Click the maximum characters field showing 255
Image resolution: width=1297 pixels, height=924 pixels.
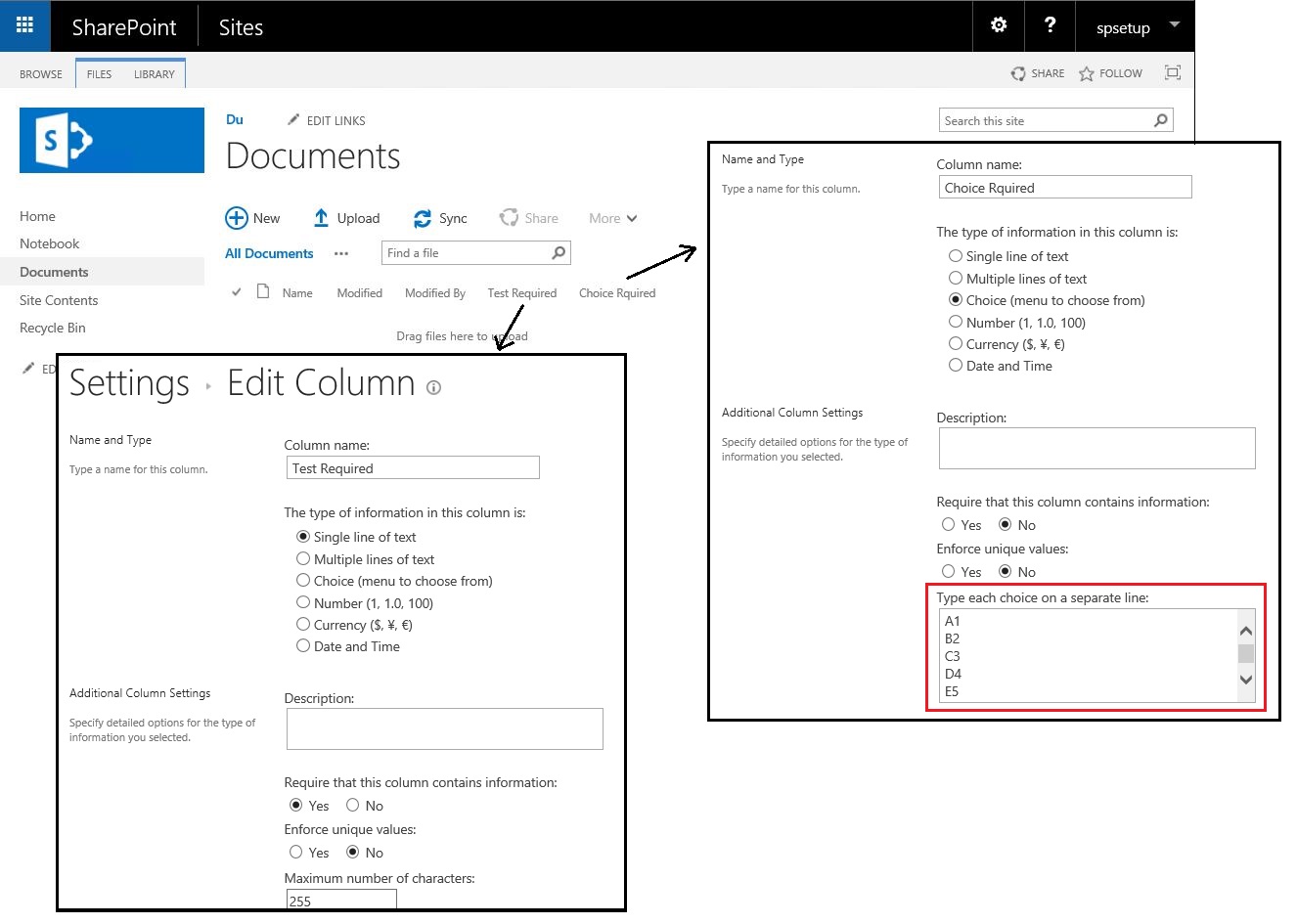tap(341, 900)
